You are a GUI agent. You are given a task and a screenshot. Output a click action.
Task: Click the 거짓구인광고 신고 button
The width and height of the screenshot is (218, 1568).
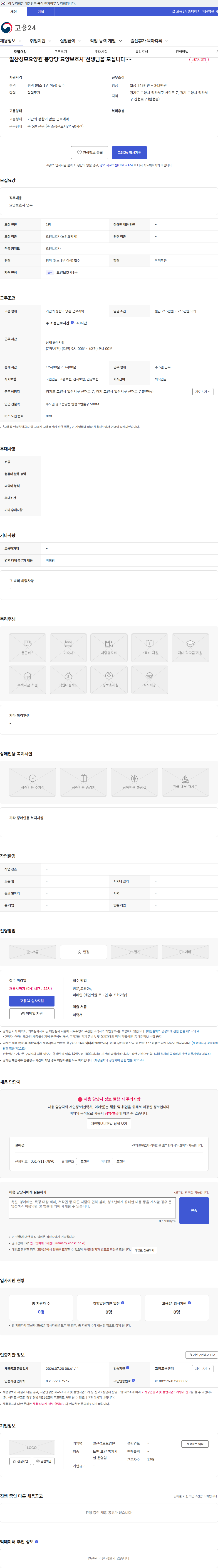(202, 1355)
